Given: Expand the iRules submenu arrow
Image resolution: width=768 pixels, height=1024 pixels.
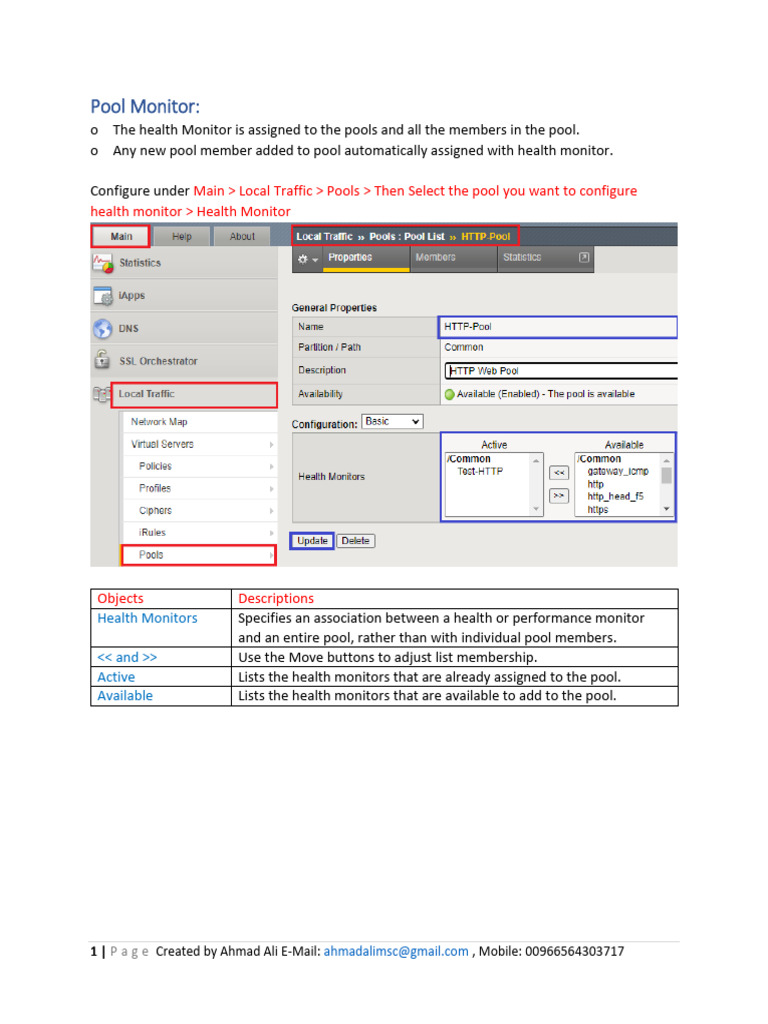Looking at the screenshot, I should [x=271, y=534].
